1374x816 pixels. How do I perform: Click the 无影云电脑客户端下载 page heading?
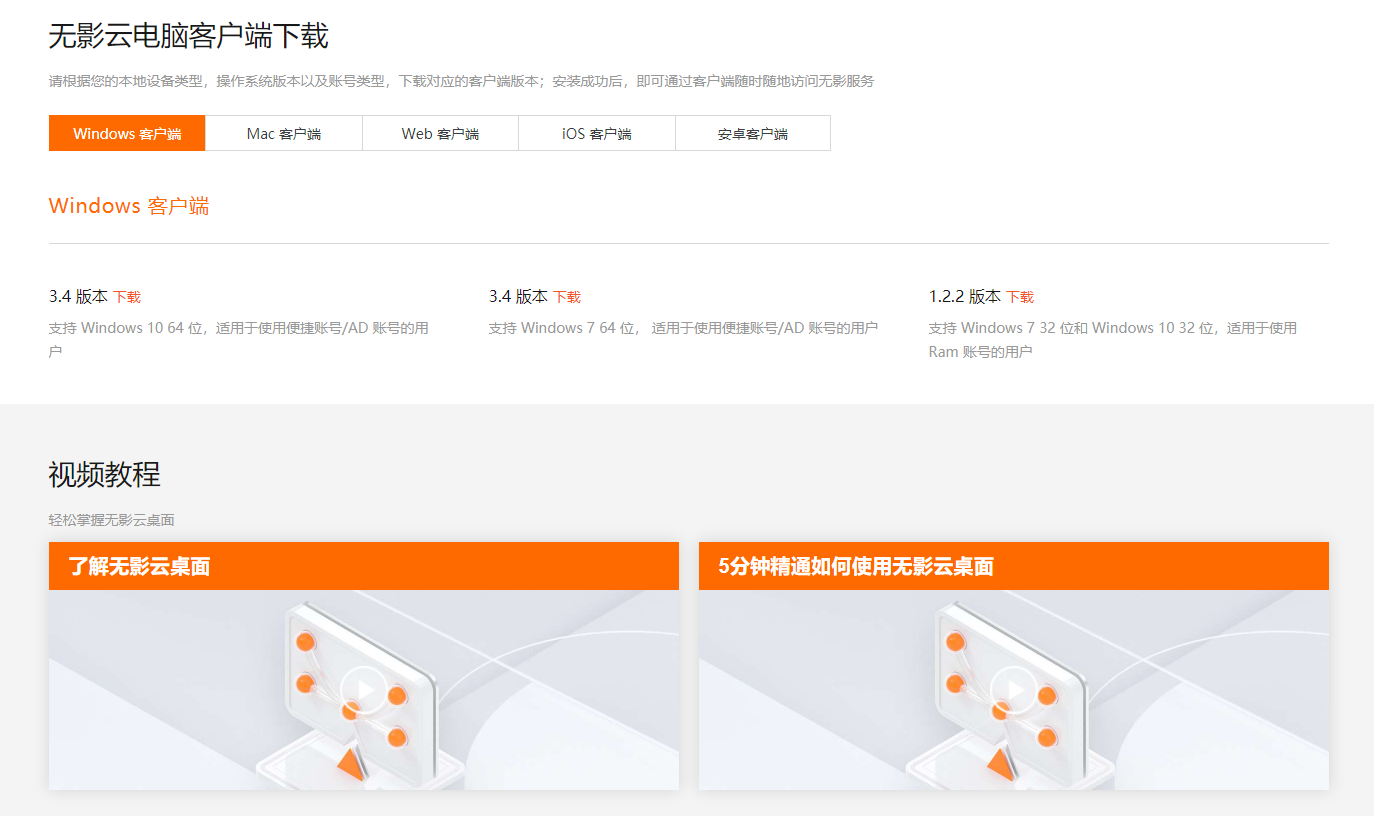pyautogui.click(x=188, y=36)
